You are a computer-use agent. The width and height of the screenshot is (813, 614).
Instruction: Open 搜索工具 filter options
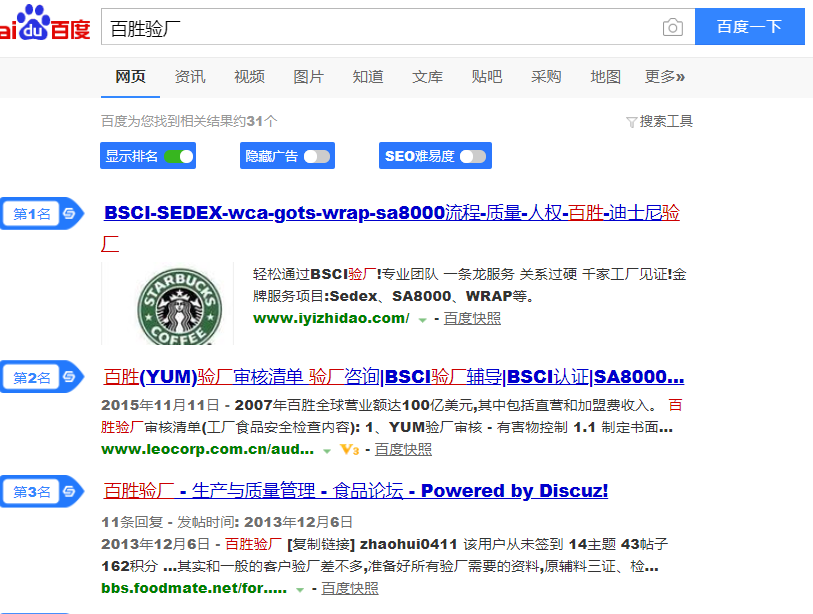click(x=666, y=121)
